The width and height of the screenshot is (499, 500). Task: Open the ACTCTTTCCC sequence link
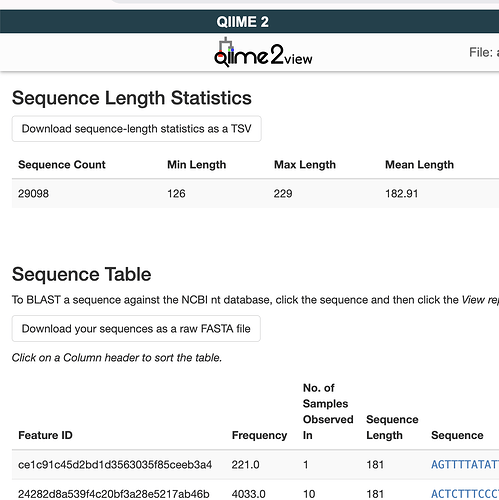pyautogui.click(x=465, y=494)
